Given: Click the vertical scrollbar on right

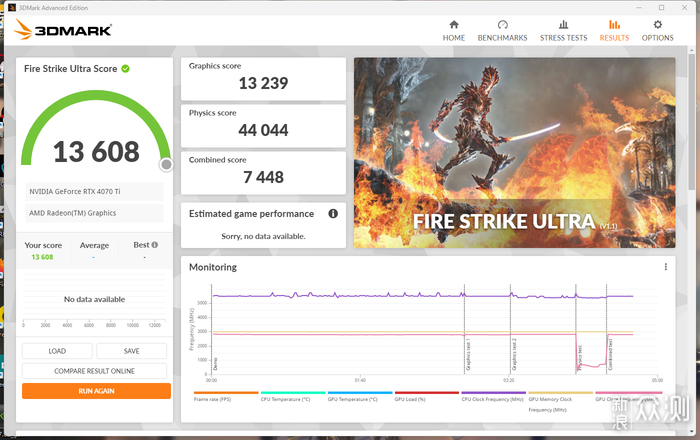Looking at the screenshot, I should click(692, 120).
